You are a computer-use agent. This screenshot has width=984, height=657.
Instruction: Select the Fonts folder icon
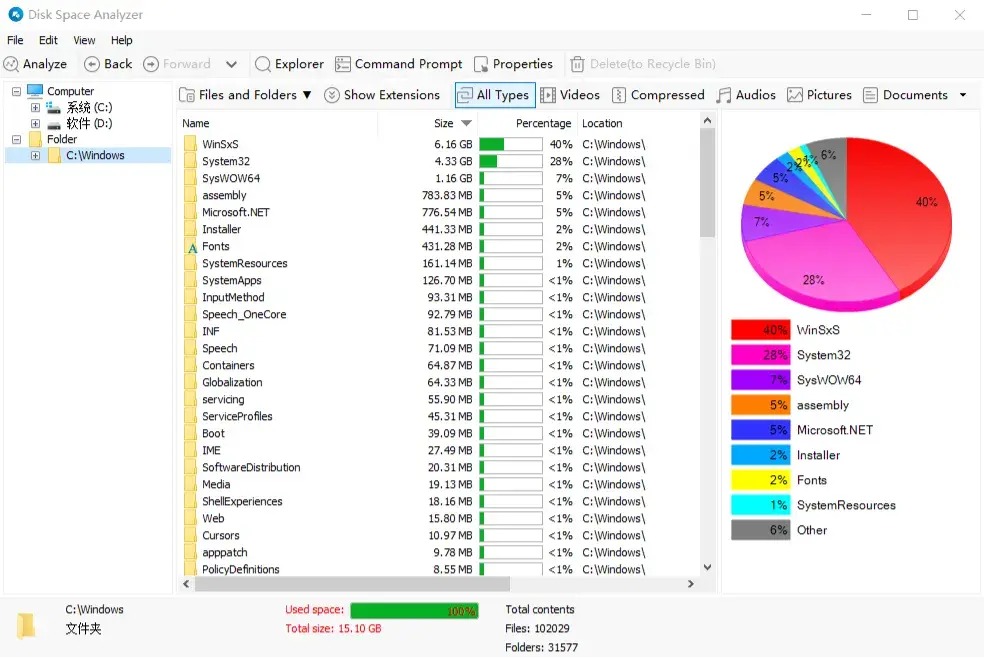[191, 247]
